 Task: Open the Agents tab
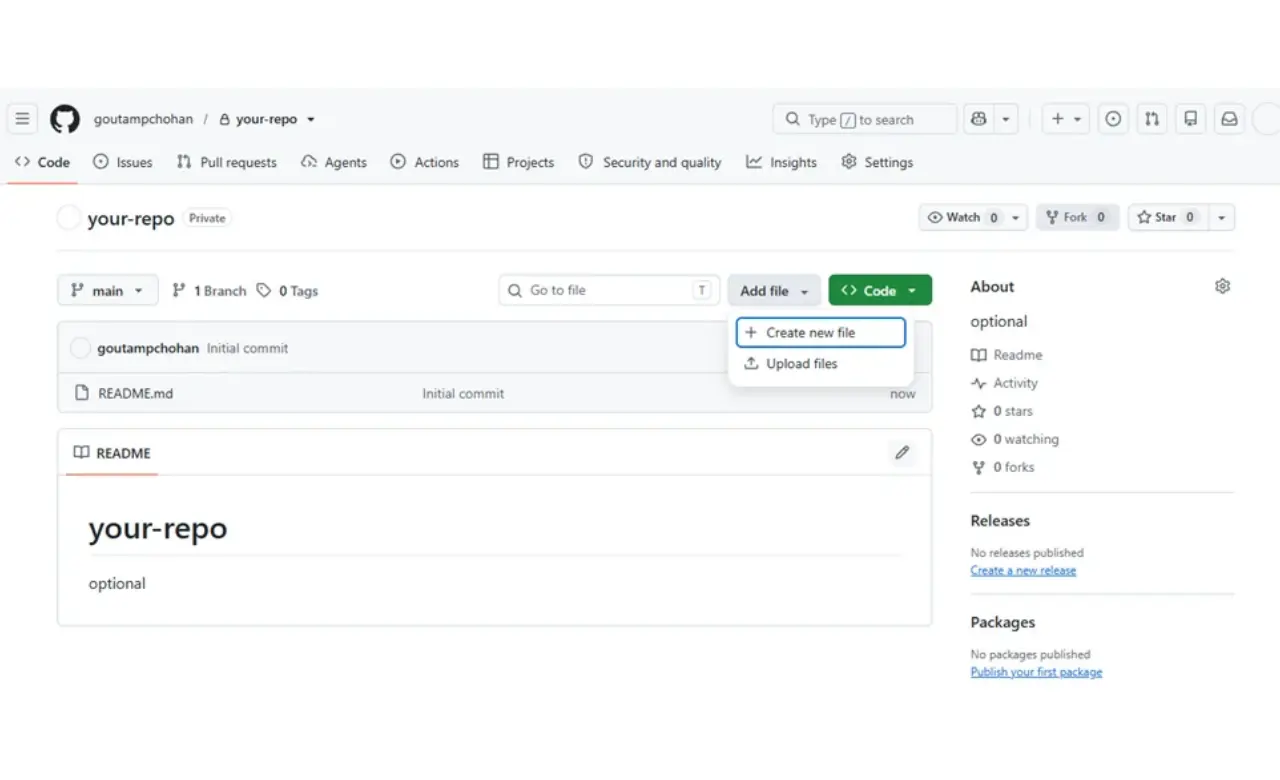(x=334, y=162)
